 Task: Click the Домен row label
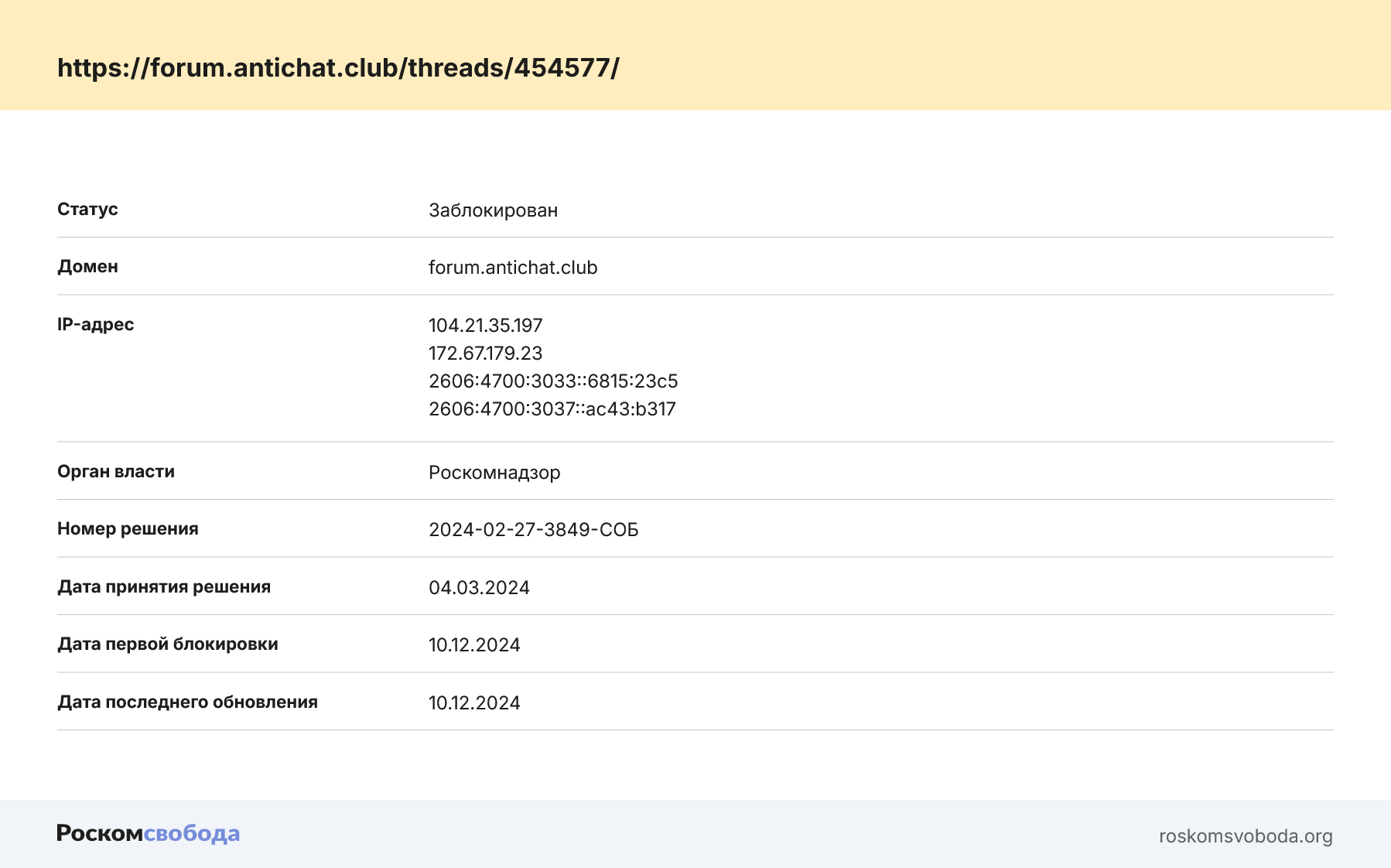(87, 267)
